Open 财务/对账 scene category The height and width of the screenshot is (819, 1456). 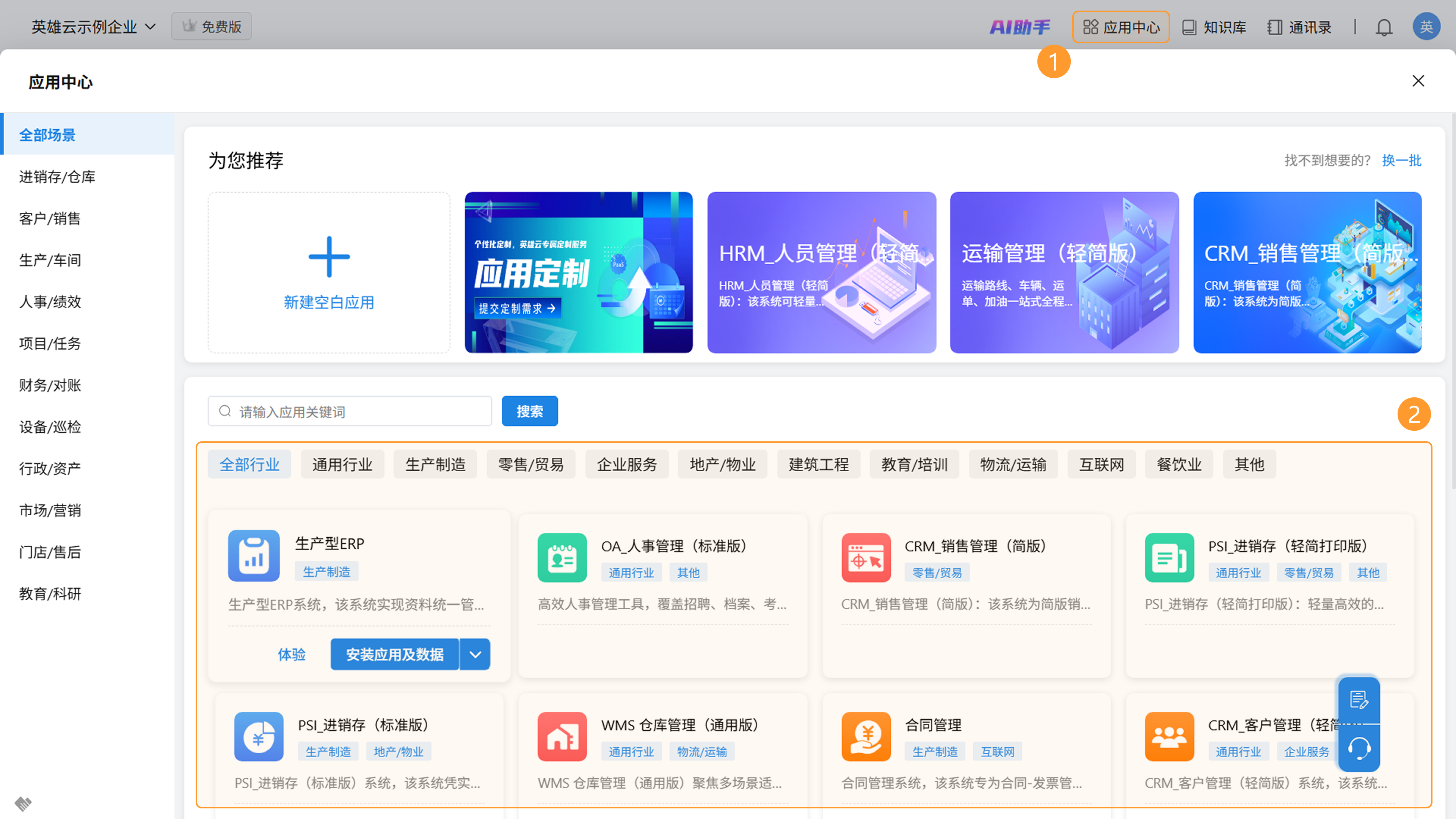pos(50,386)
